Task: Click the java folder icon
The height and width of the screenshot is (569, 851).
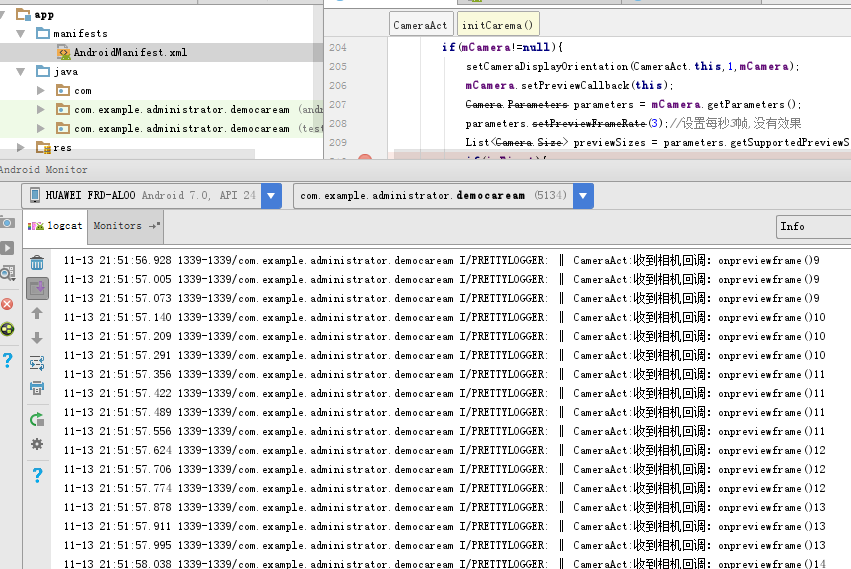Action: click(43, 71)
